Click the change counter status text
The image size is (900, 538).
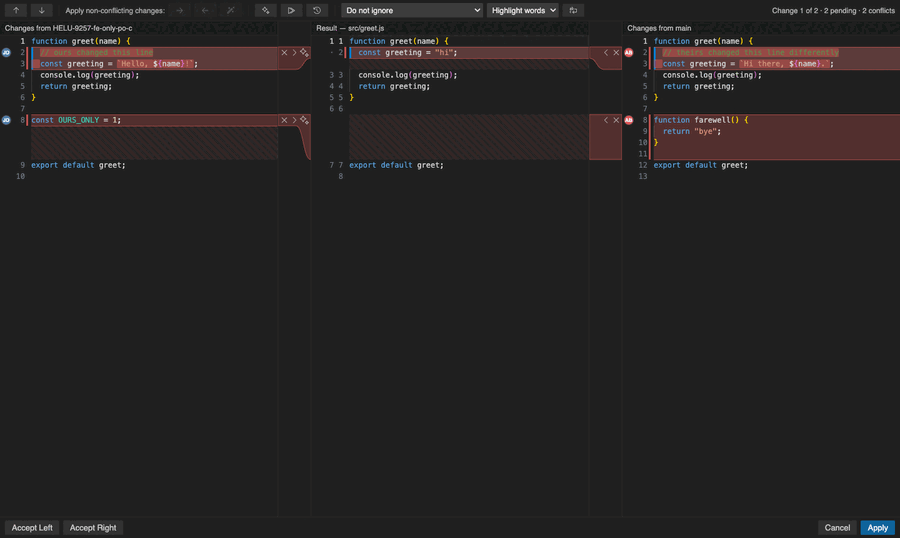(x=833, y=10)
